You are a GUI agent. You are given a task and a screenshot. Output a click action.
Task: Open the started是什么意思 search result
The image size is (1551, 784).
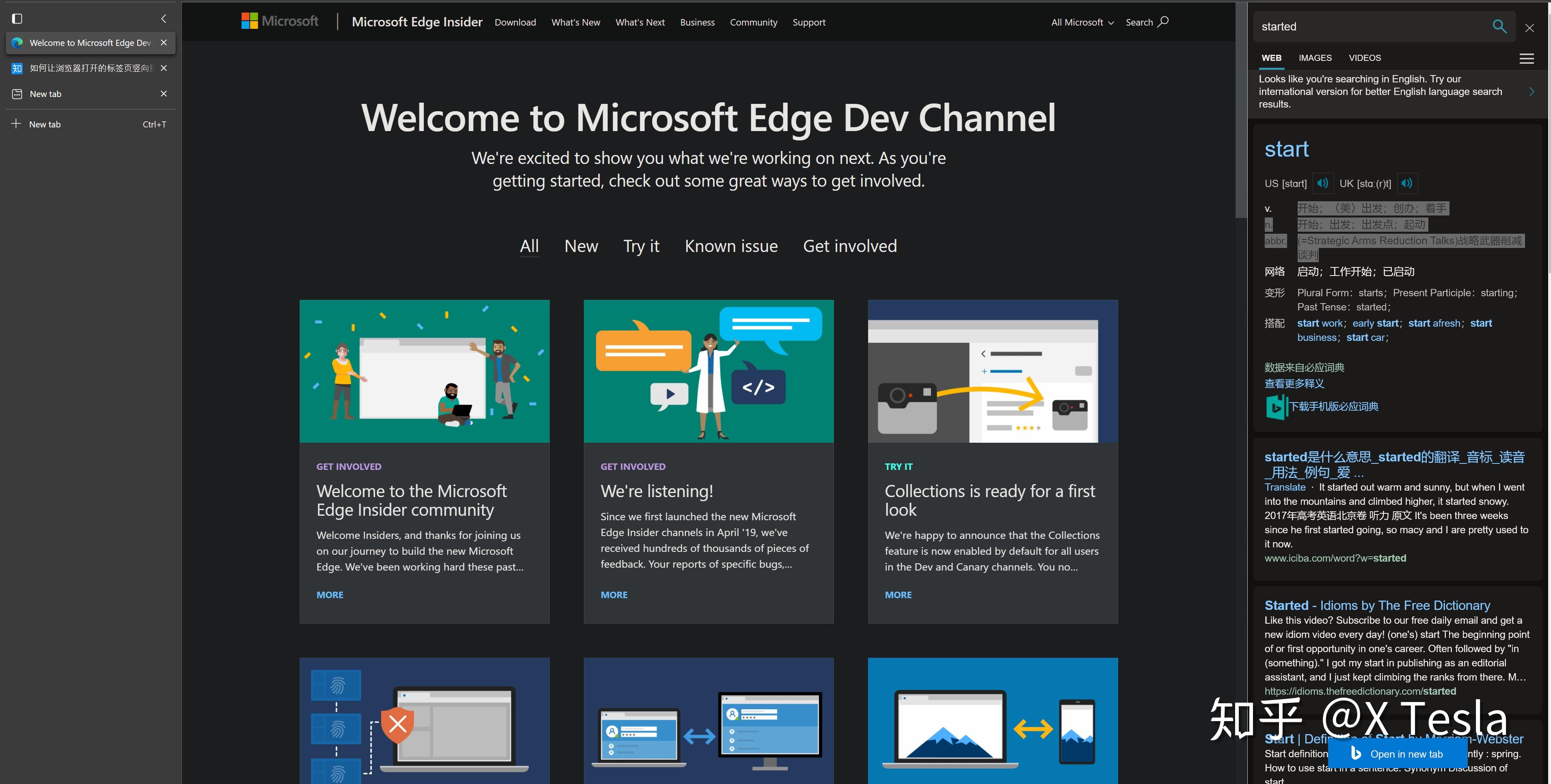1394,465
